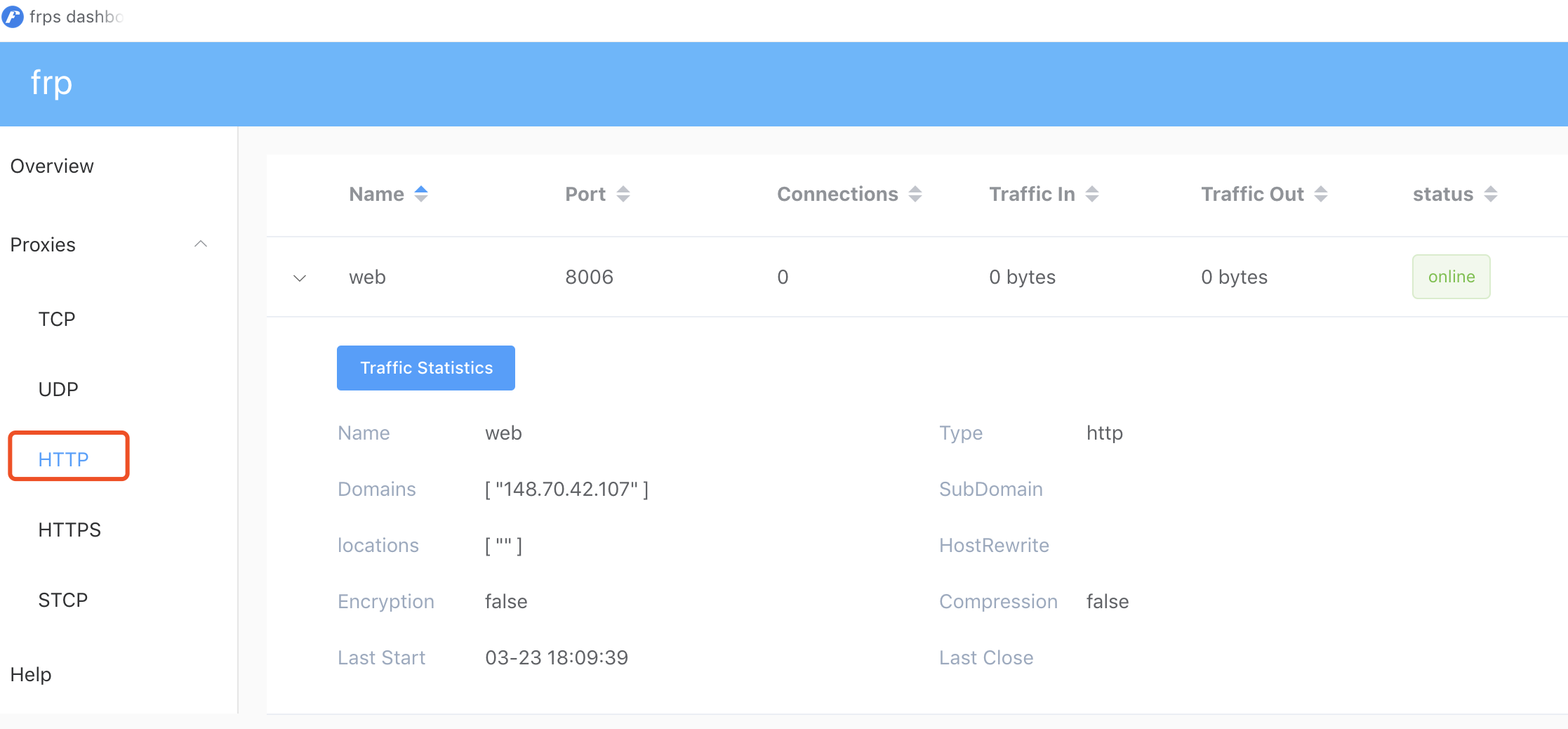Screen dimensions: 1568x729
Task: Click the Compression value false
Action: click(1108, 601)
